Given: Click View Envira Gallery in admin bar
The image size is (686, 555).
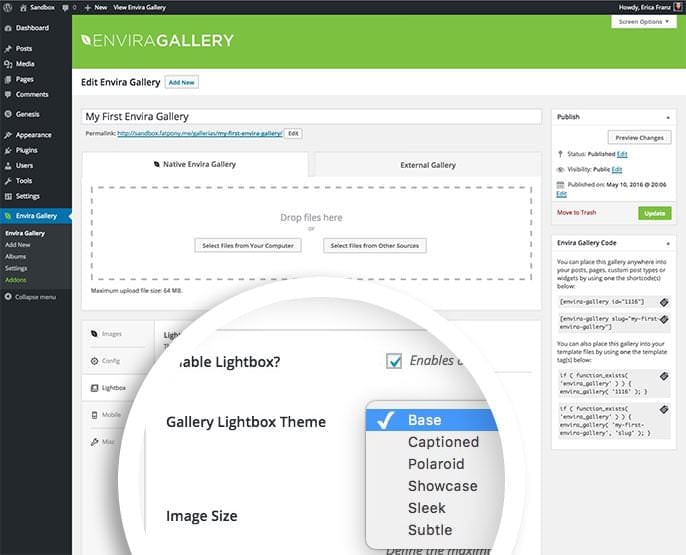Looking at the screenshot, I should (140, 7).
